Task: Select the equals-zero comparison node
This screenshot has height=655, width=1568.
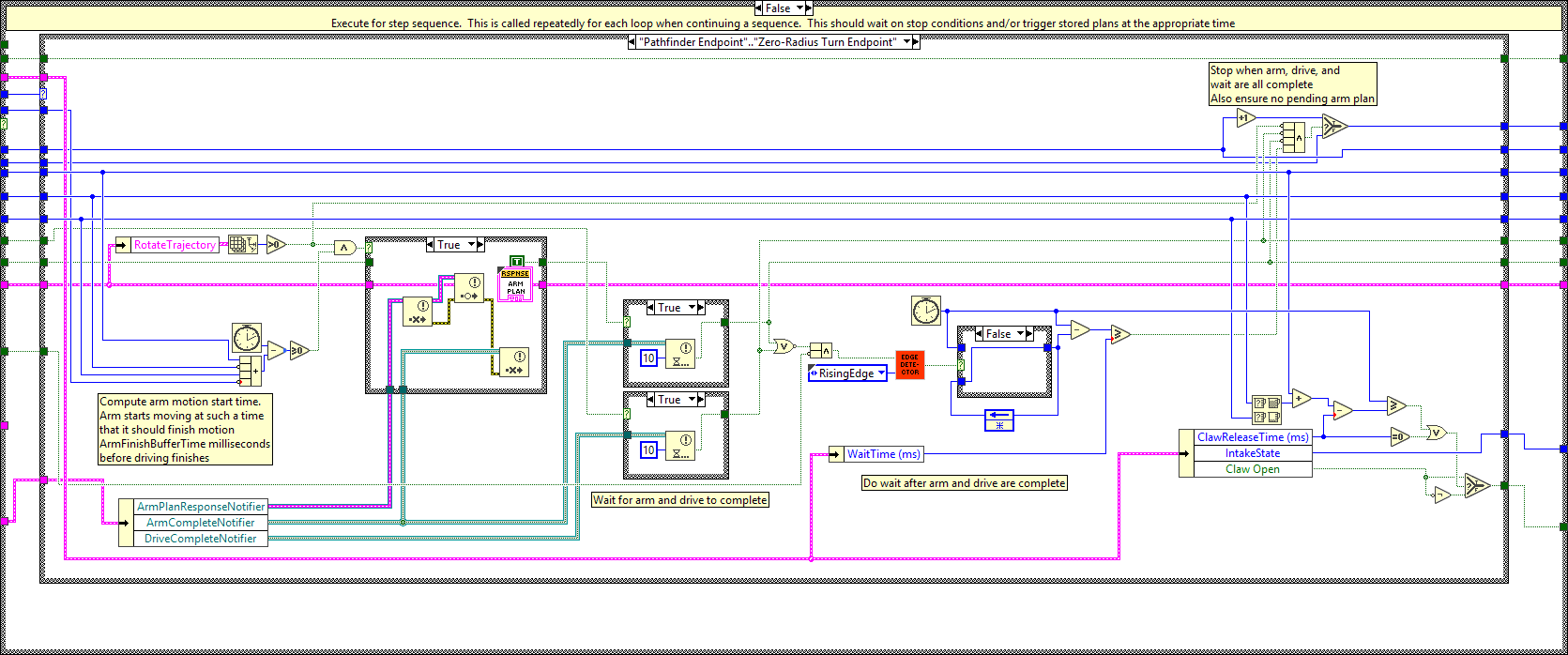Action: (x=1399, y=436)
